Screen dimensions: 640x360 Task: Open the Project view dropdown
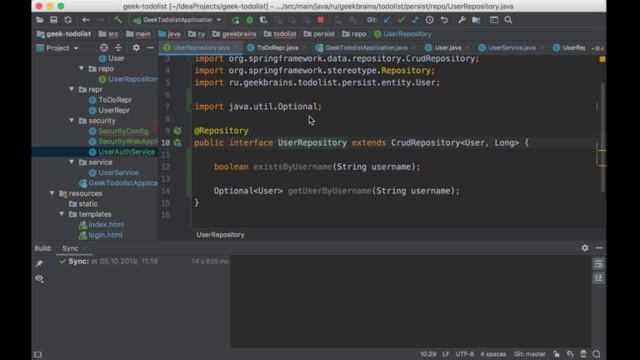[58, 48]
